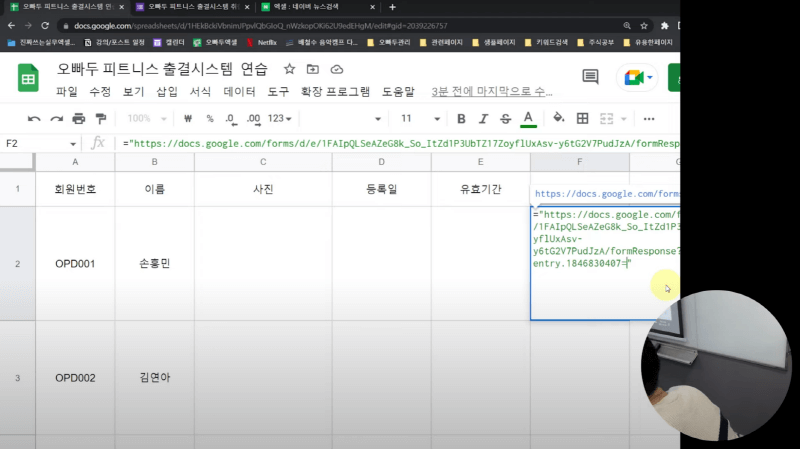Open the 도구 menu
The height and width of the screenshot is (449, 800).
pyautogui.click(x=278, y=92)
